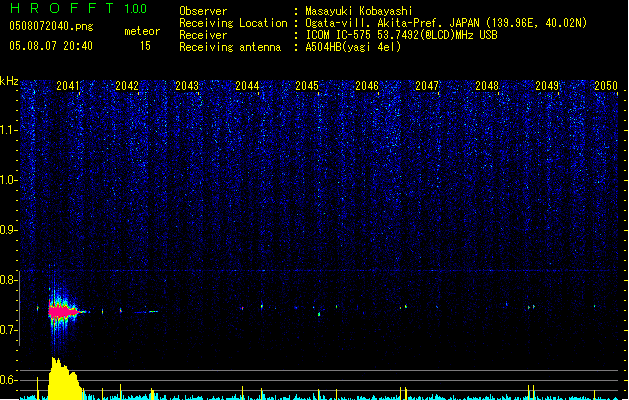Click the 1.1 kHz frequency axis label
Screen dimensions: 629x400
tap(9, 130)
